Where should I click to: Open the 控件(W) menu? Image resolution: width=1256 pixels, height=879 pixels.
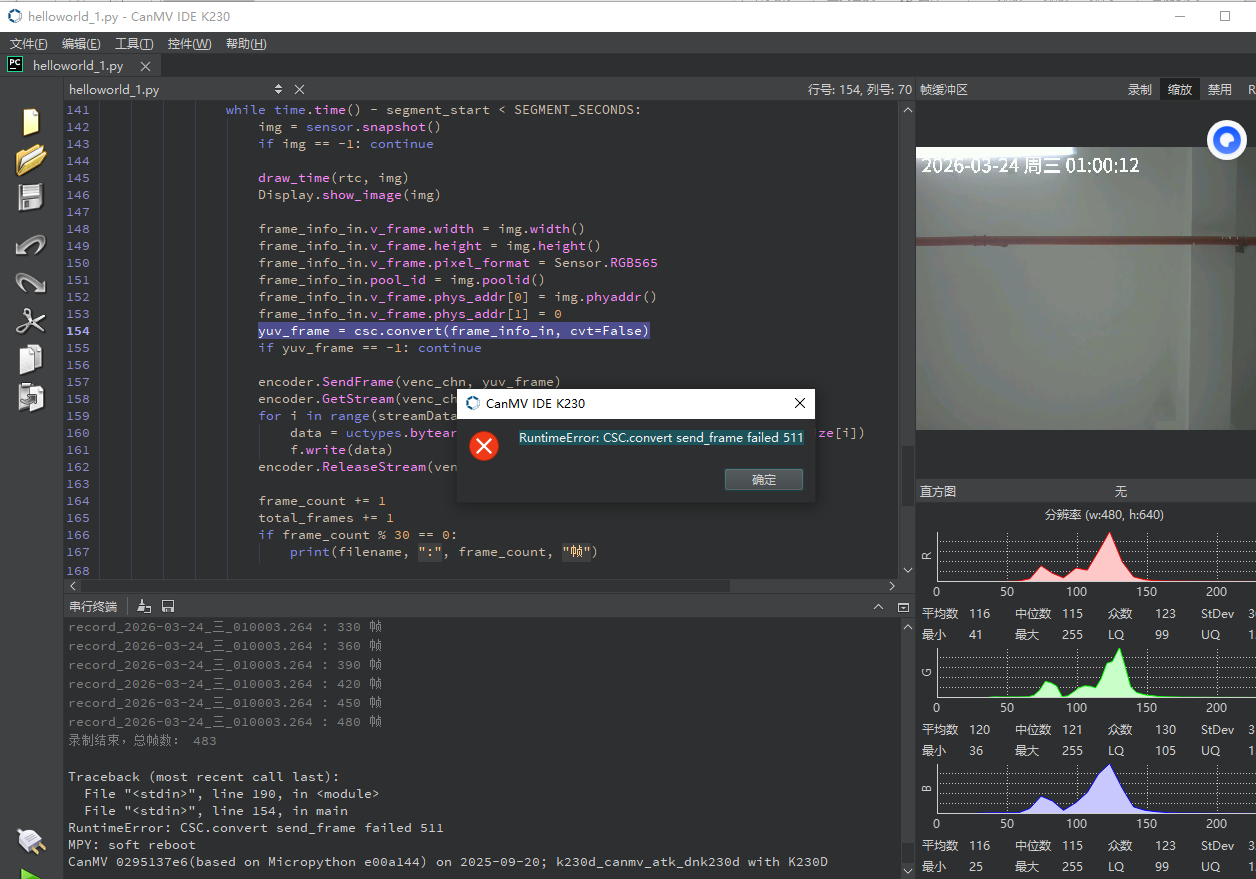tap(189, 44)
